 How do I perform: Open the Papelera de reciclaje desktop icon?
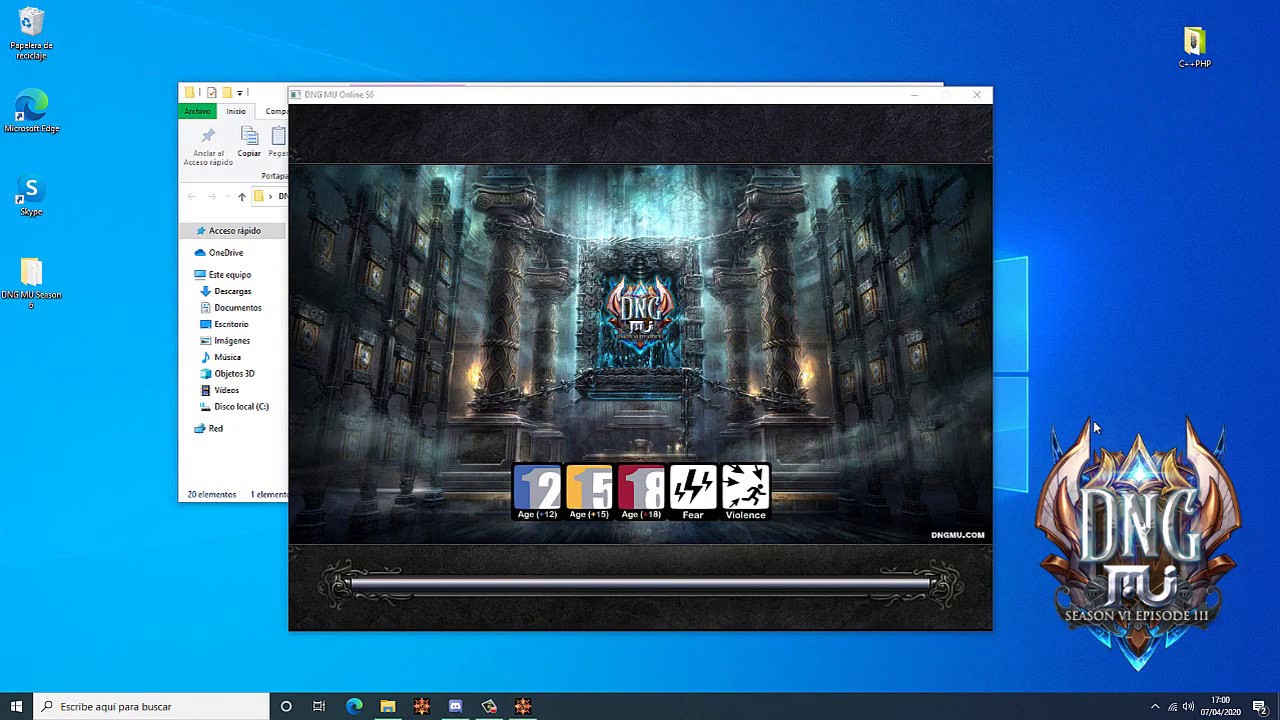[x=31, y=33]
